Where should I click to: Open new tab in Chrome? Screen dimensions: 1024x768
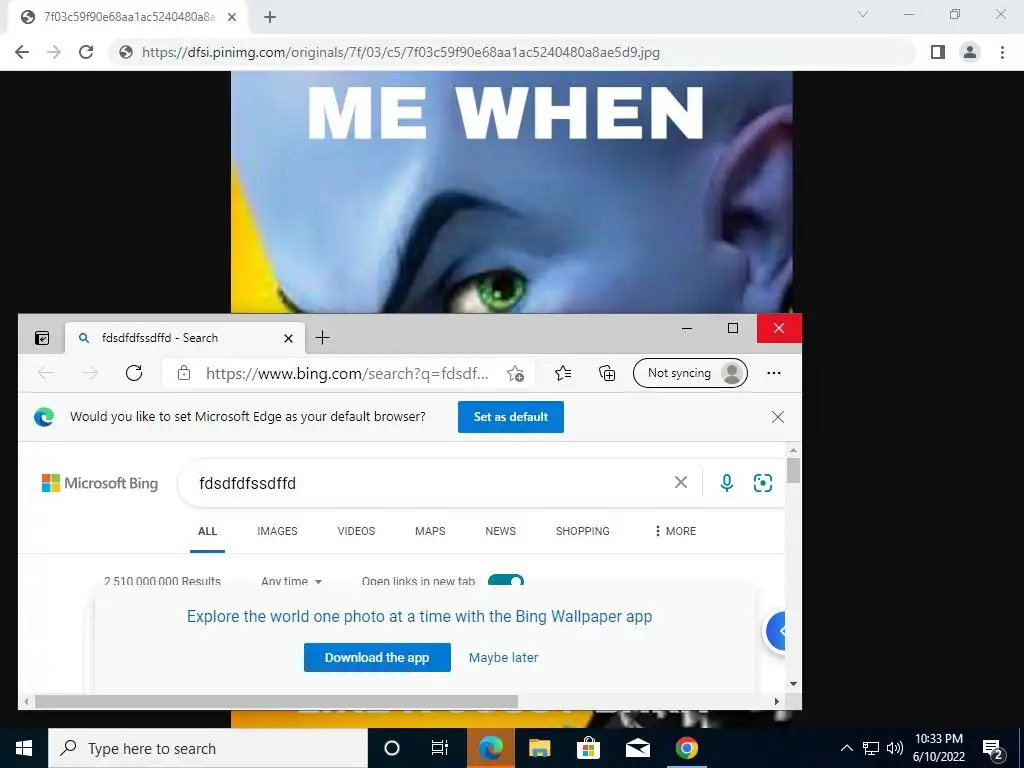click(270, 17)
